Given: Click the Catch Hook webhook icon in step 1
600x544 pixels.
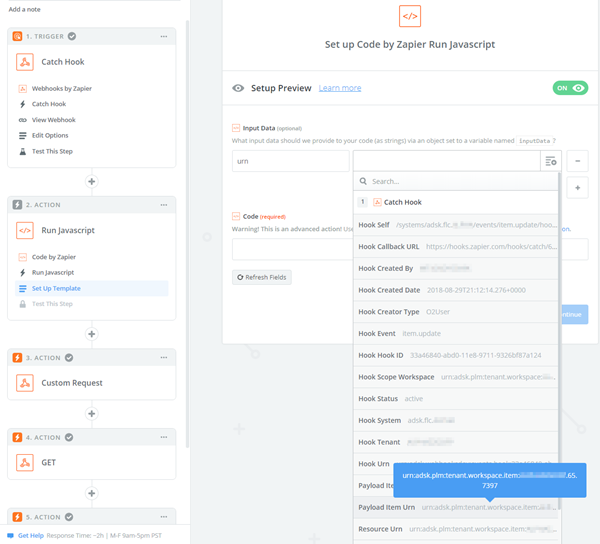Looking at the screenshot, I should [x=25, y=62].
